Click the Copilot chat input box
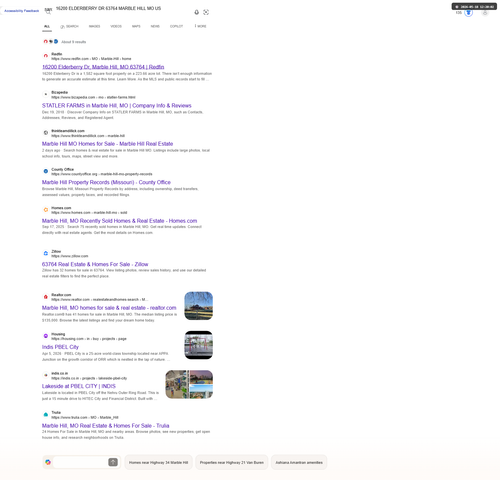The width and height of the screenshot is (500, 480). (80, 462)
